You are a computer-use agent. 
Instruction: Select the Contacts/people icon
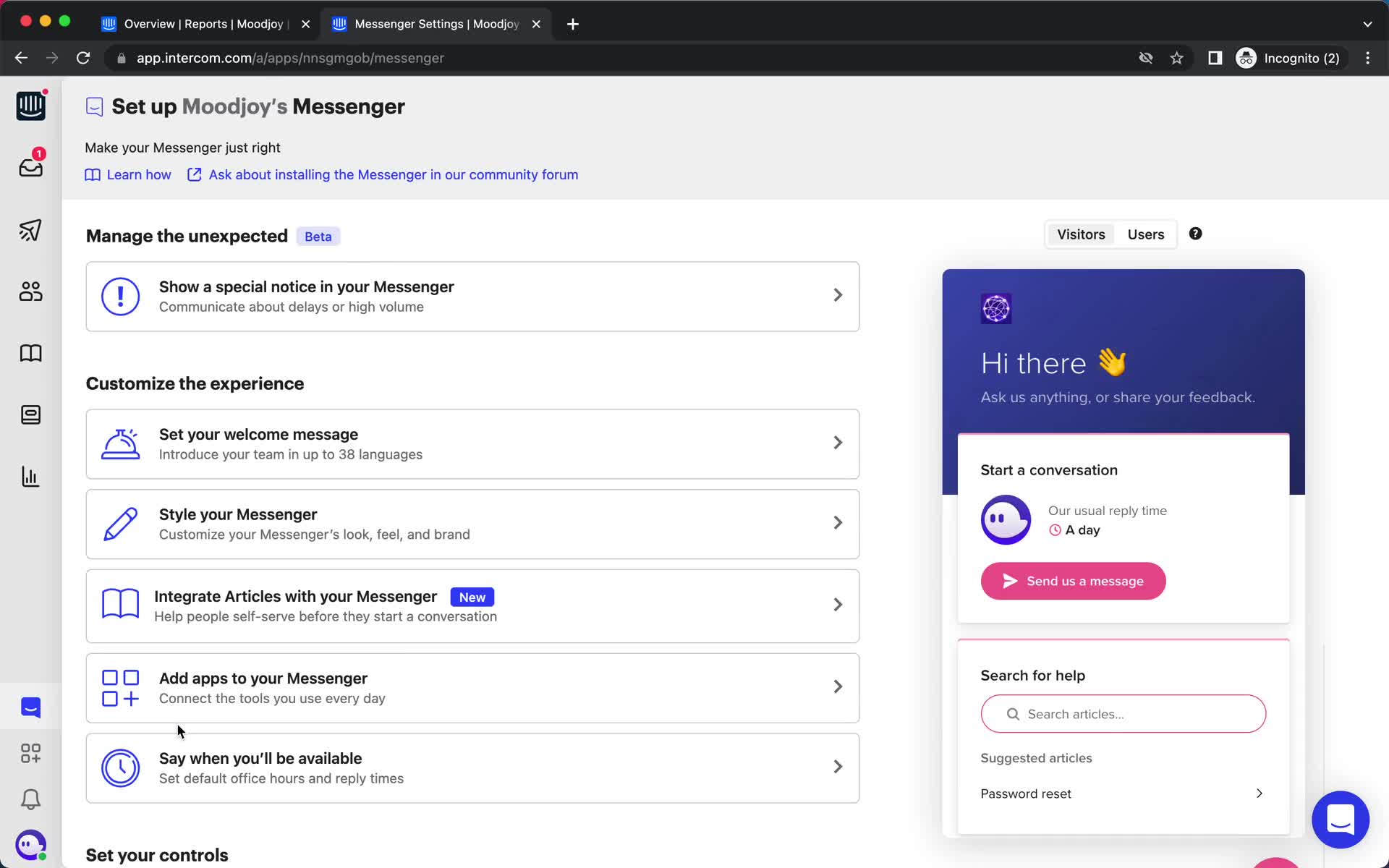pyautogui.click(x=30, y=291)
